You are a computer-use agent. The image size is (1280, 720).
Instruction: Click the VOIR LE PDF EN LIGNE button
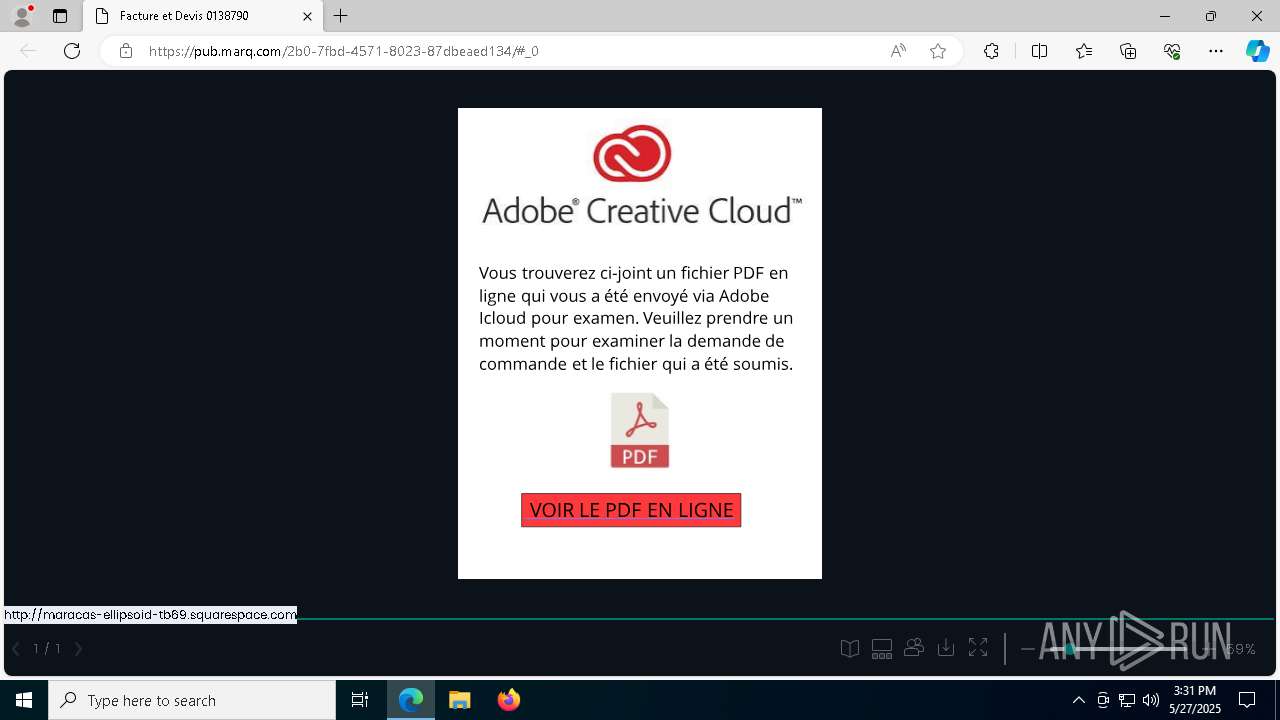(x=631, y=510)
